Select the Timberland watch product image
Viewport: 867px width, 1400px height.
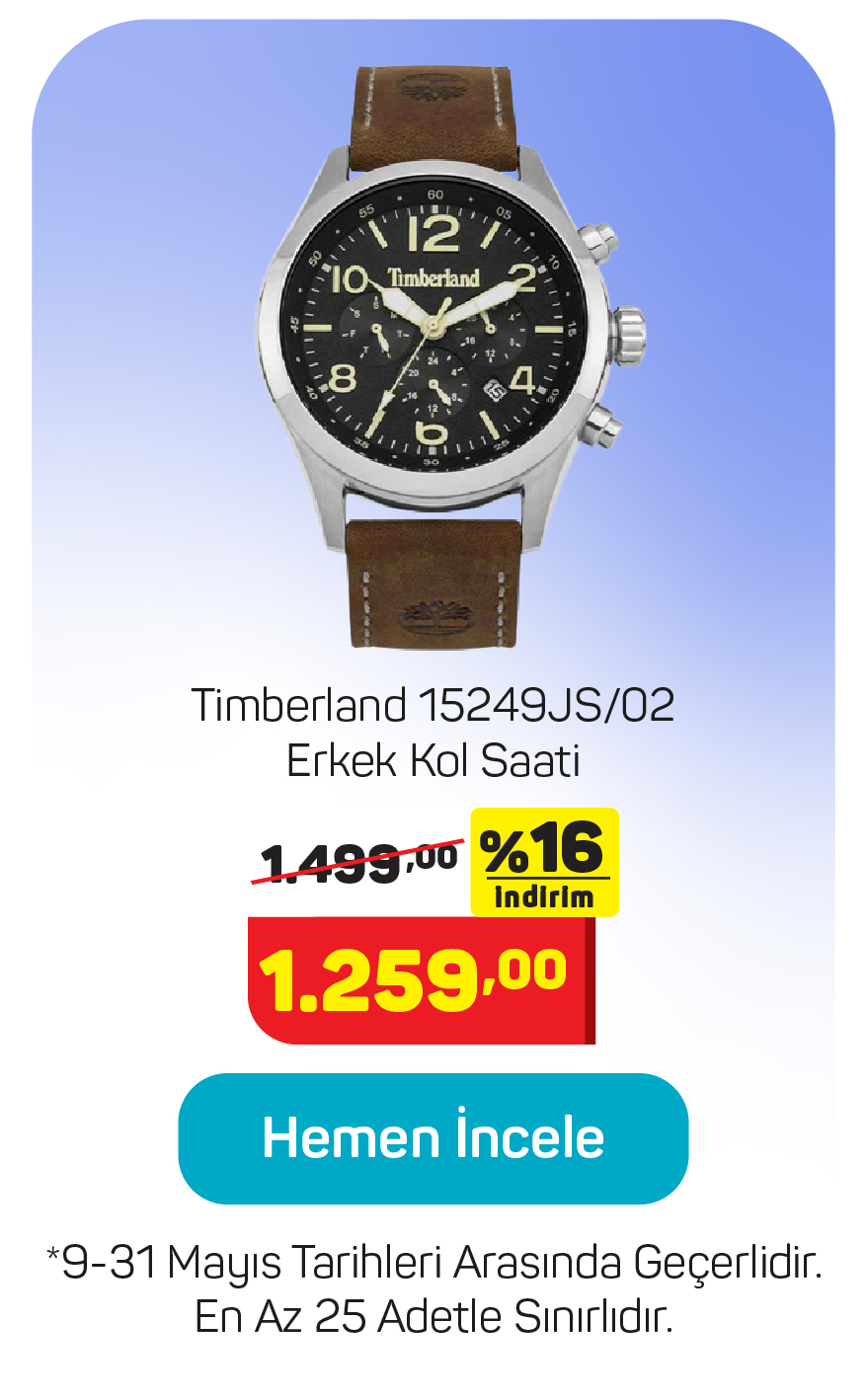click(452, 357)
